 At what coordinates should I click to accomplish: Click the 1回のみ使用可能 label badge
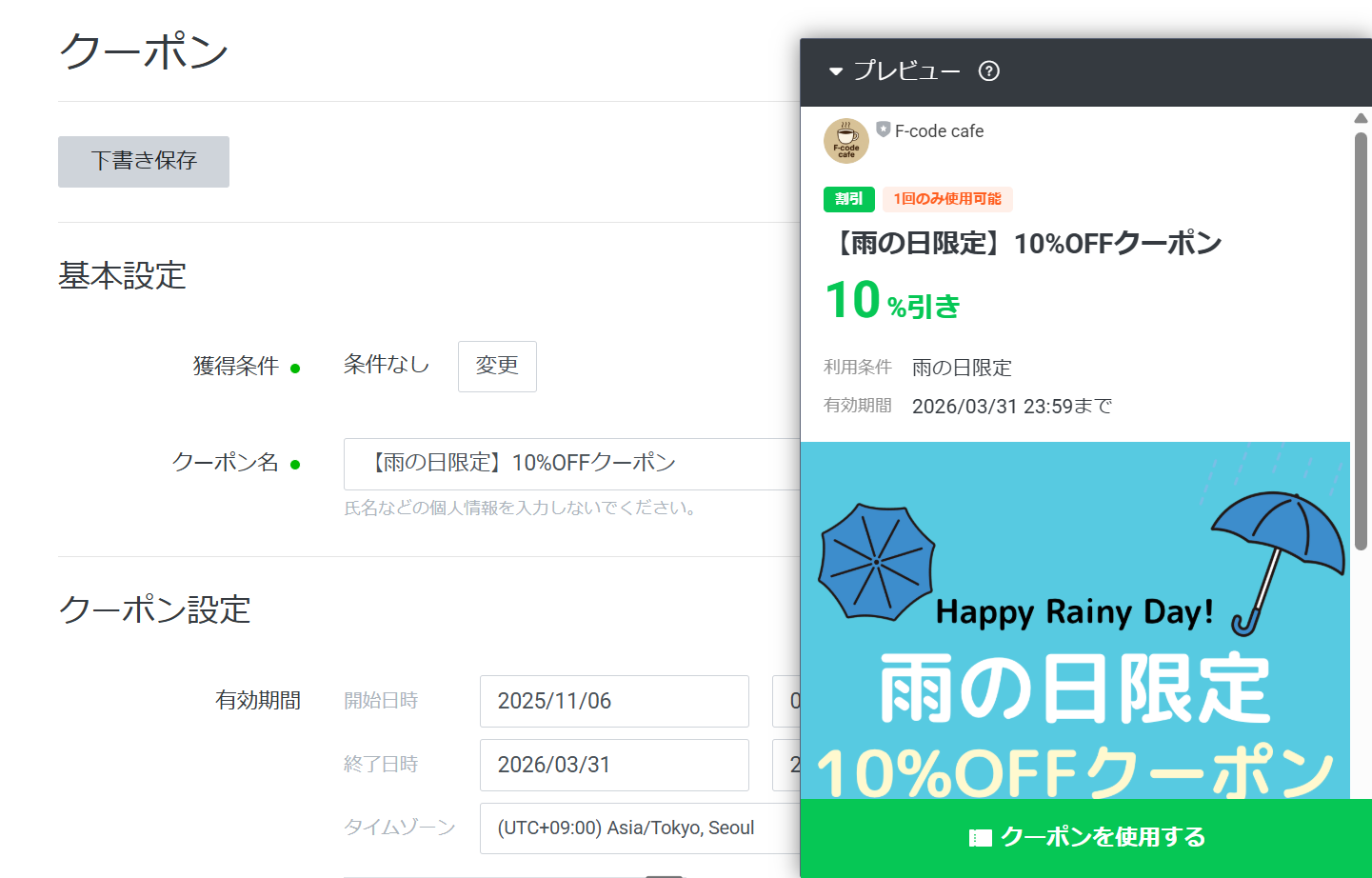click(x=946, y=199)
